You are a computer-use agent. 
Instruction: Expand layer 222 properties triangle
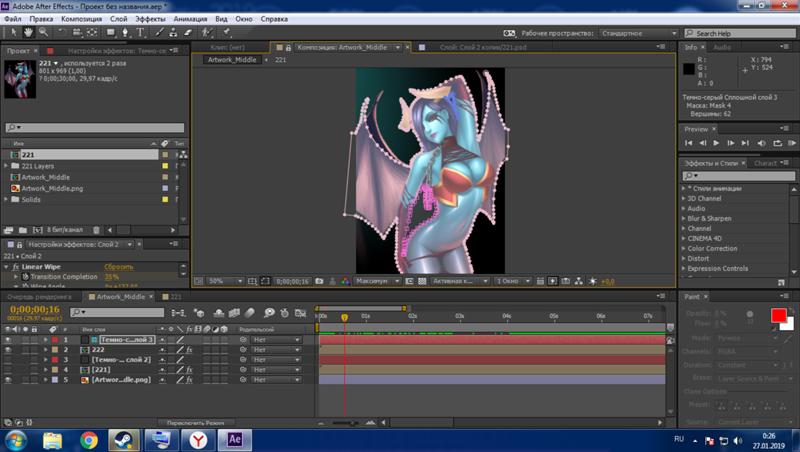point(45,350)
